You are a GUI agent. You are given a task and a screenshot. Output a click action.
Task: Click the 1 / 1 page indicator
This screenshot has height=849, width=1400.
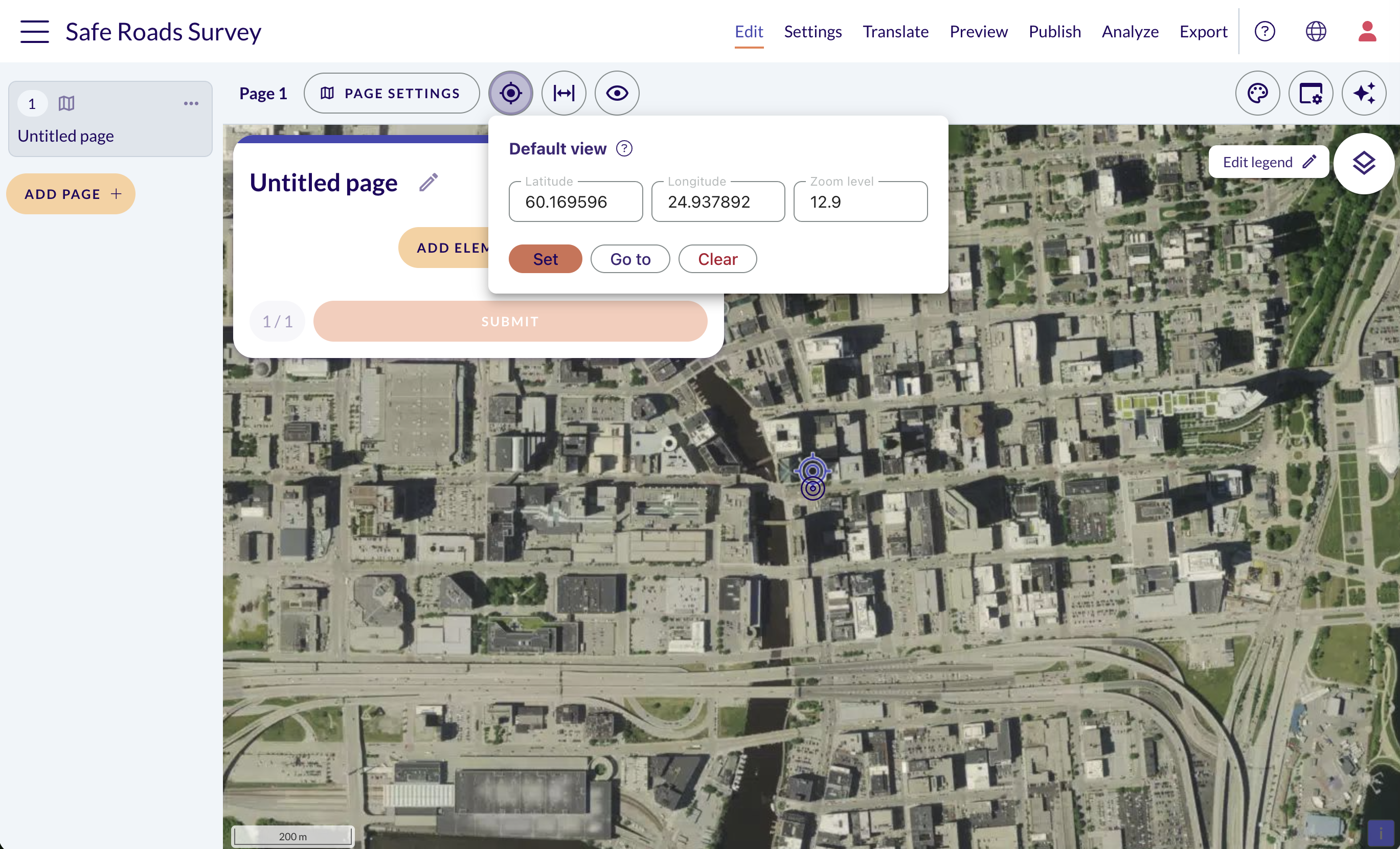pos(277,321)
